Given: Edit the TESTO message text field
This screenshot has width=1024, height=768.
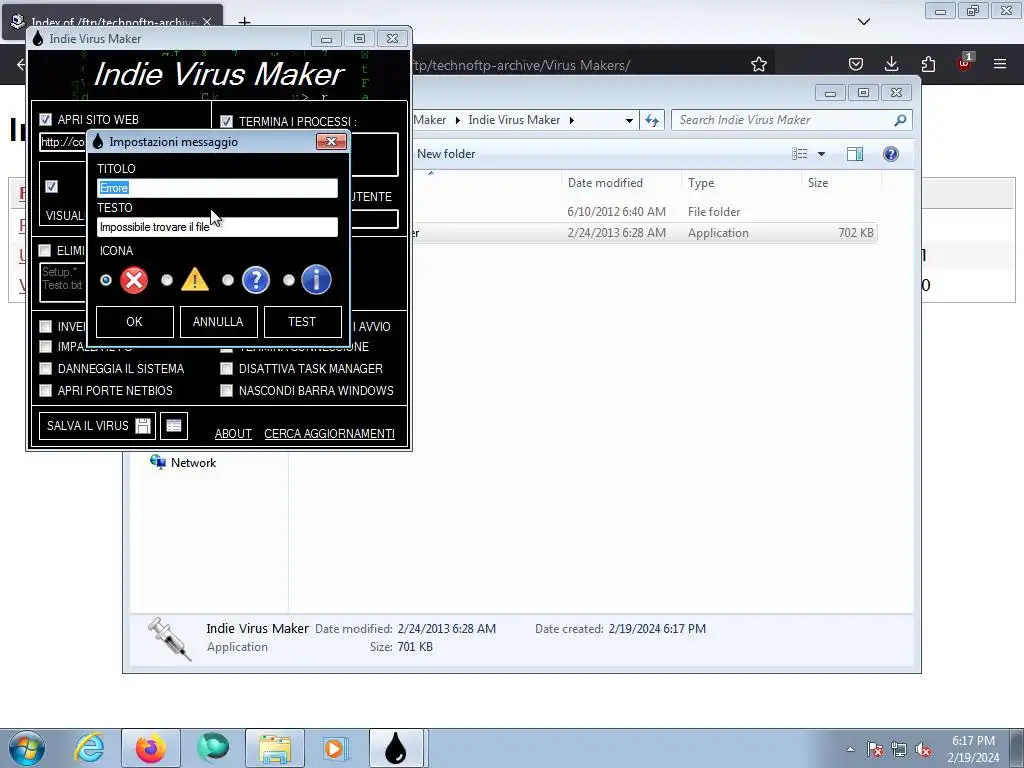Looking at the screenshot, I should [217, 227].
